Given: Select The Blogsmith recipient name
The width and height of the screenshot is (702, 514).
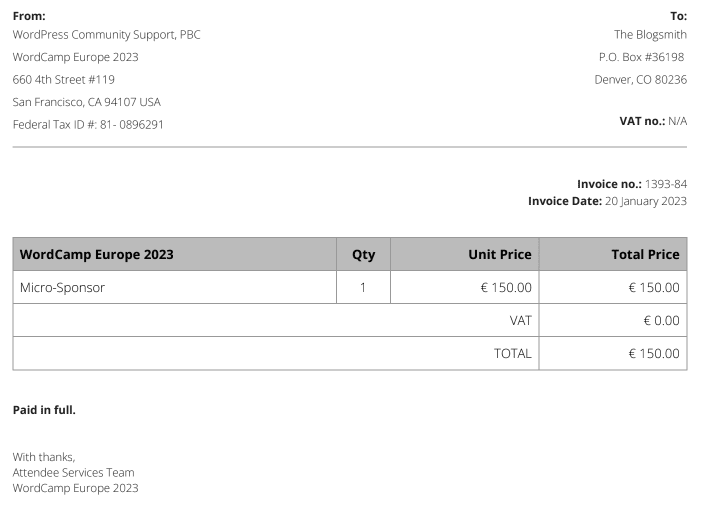Looking at the screenshot, I should pyautogui.click(x=650, y=35).
